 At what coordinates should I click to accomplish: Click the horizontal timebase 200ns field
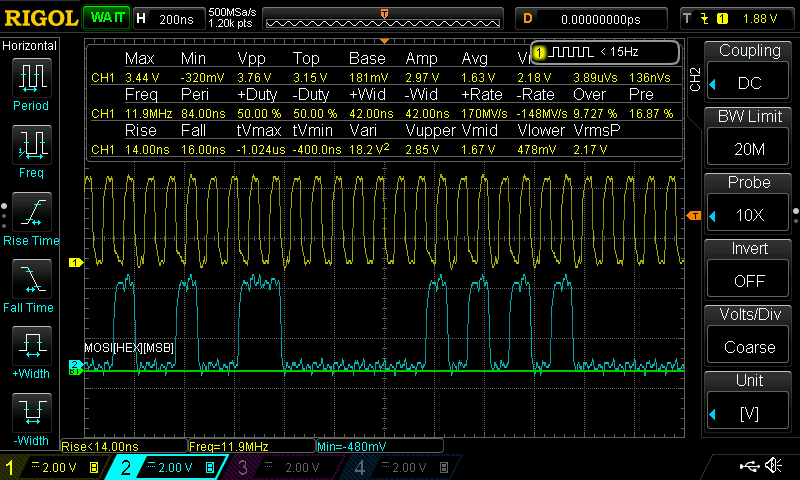(168, 19)
